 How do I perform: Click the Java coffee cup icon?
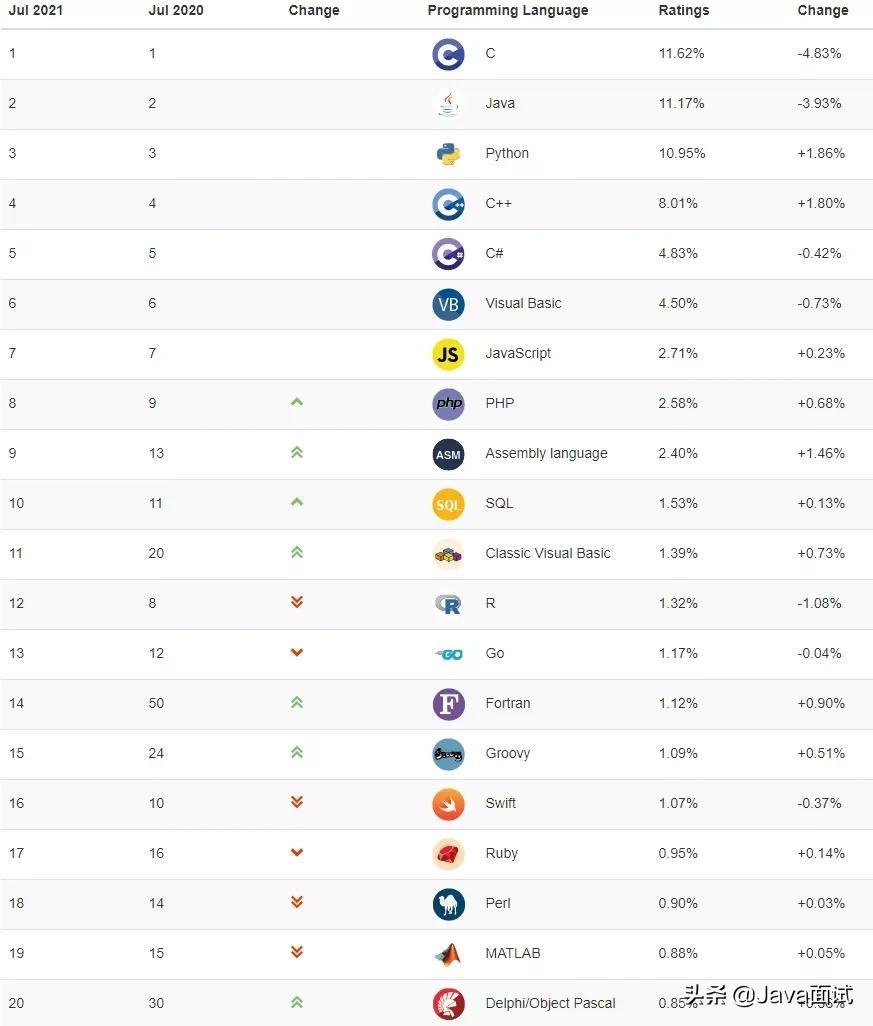(448, 104)
